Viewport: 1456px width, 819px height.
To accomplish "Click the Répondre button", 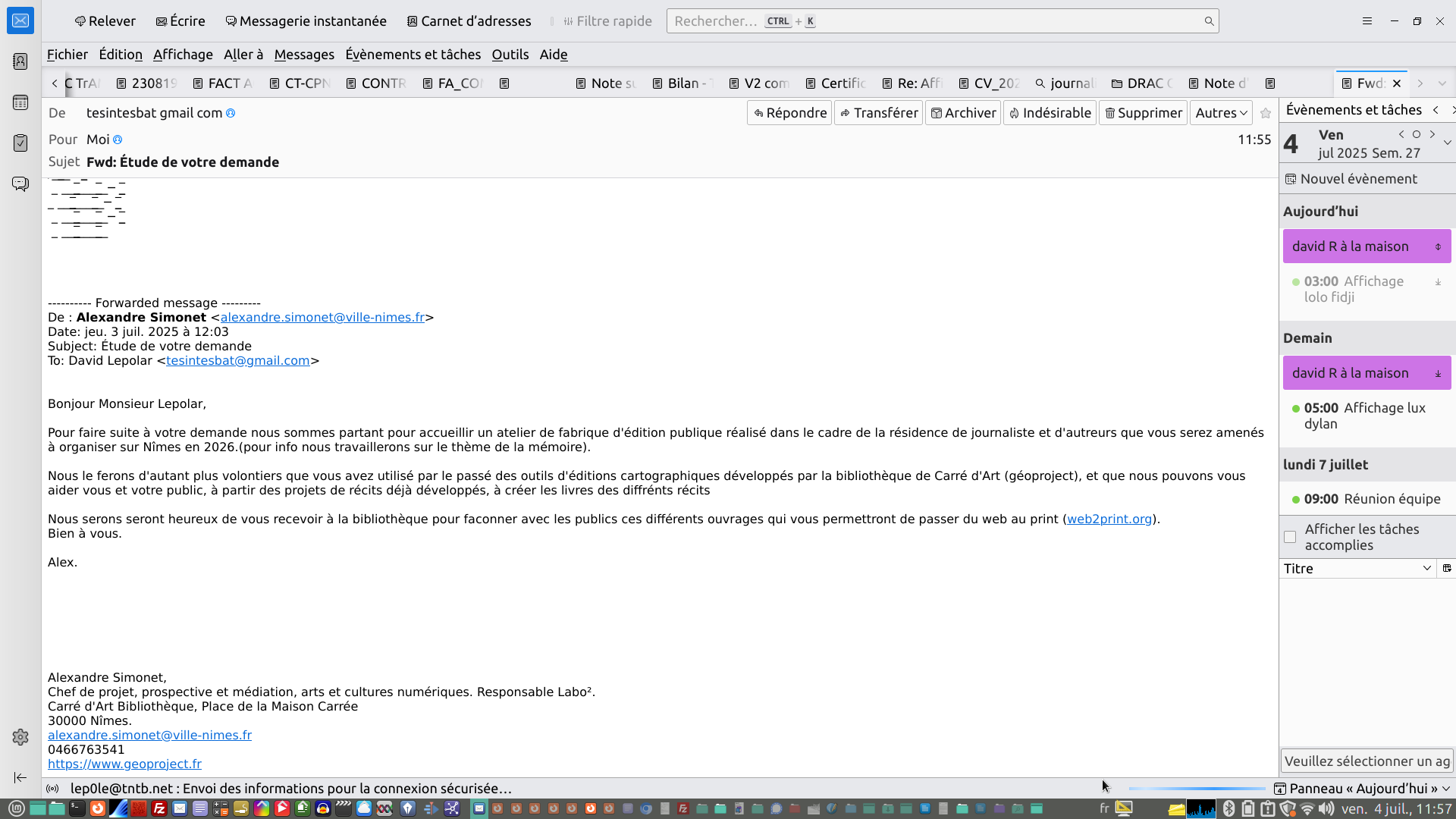I will (789, 113).
